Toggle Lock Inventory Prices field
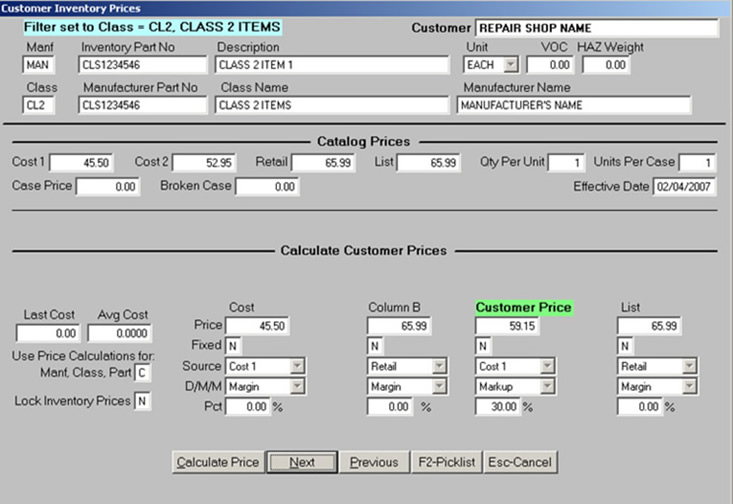The height and width of the screenshot is (504, 733). point(143,401)
